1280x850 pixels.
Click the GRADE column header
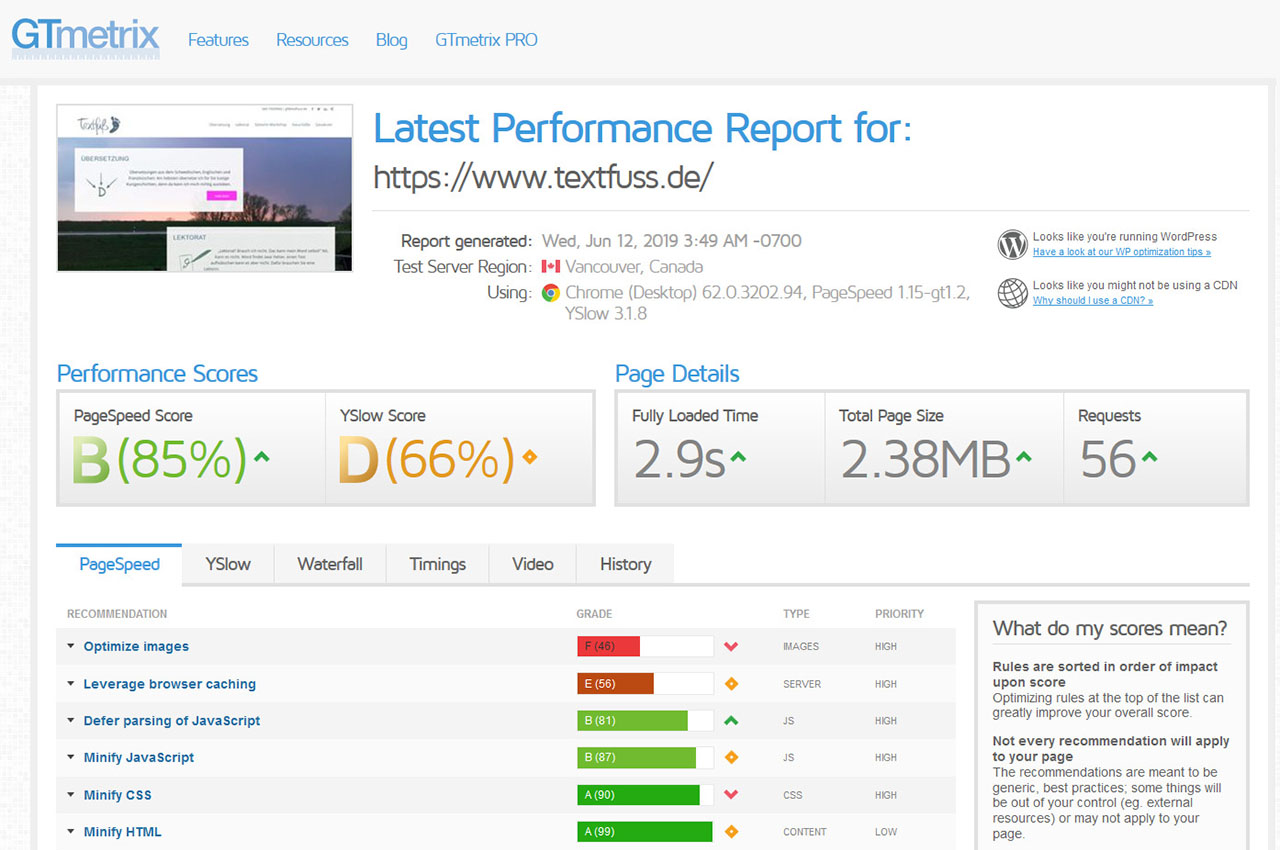[x=594, y=614]
